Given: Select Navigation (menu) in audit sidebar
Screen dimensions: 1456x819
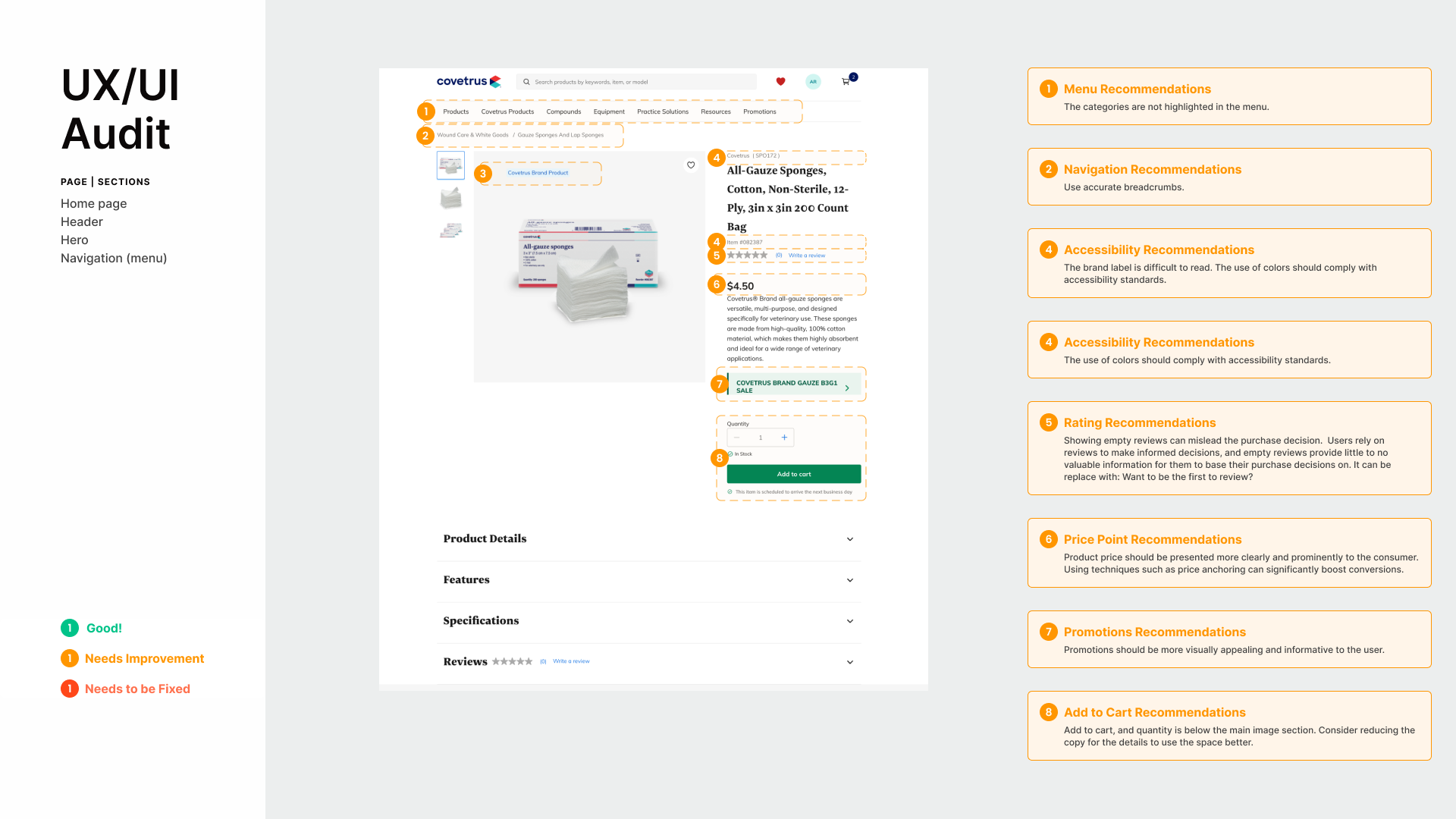Looking at the screenshot, I should tap(114, 258).
